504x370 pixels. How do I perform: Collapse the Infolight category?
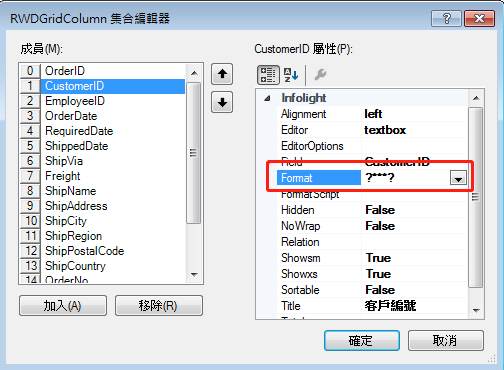pyautogui.click(x=267, y=98)
